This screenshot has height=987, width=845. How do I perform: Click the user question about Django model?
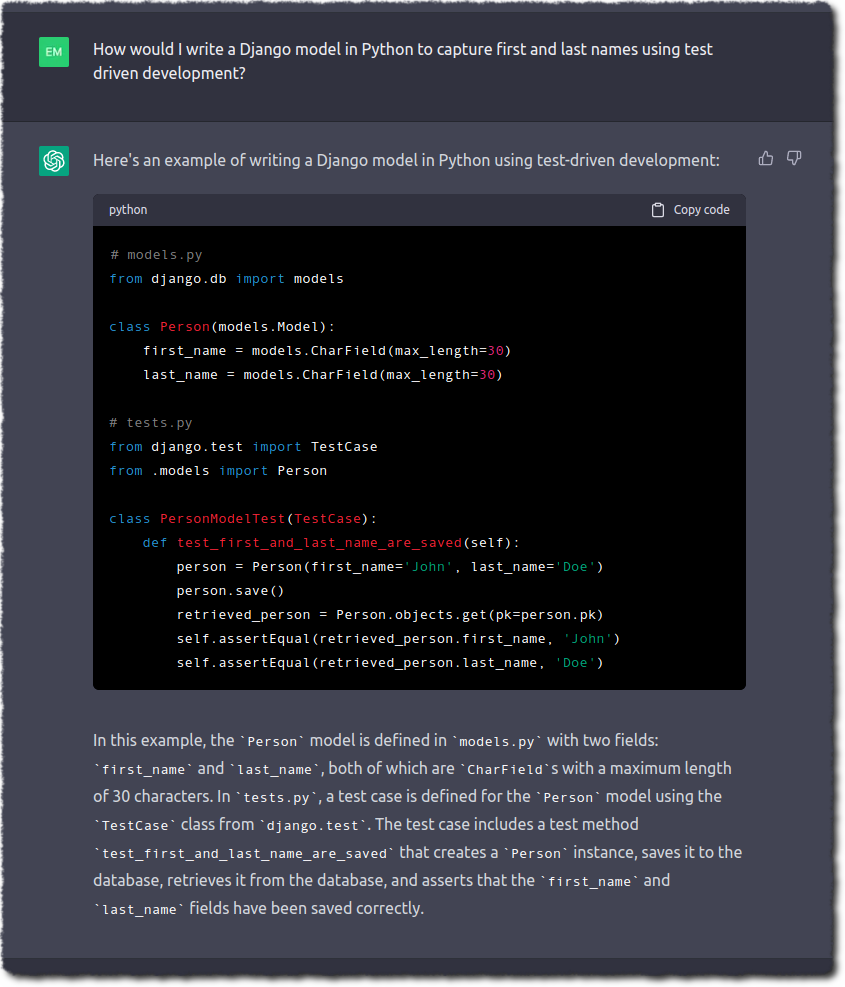pyautogui.click(x=403, y=61)
